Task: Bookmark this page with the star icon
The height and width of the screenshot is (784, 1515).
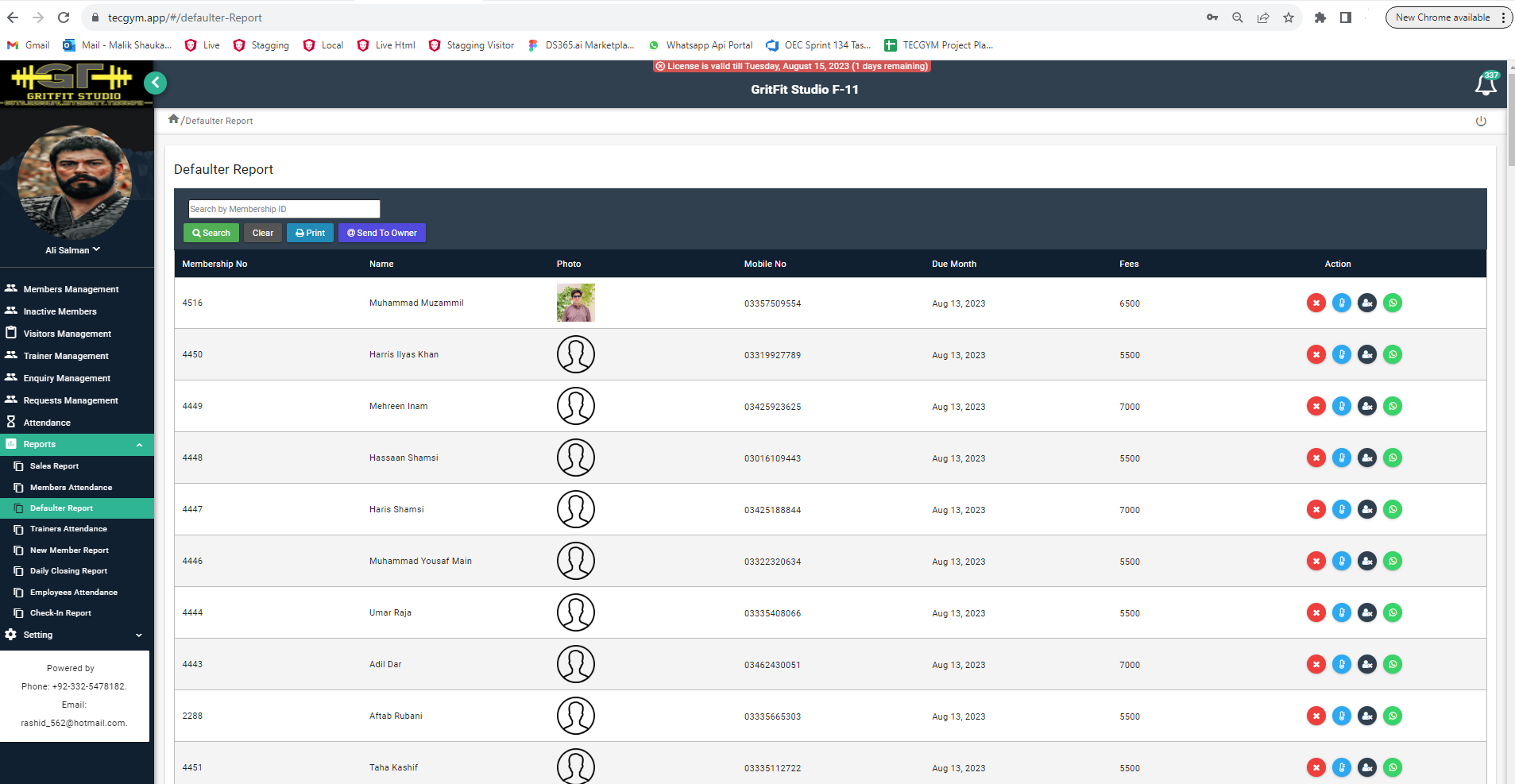Action: pos(1288,17)
